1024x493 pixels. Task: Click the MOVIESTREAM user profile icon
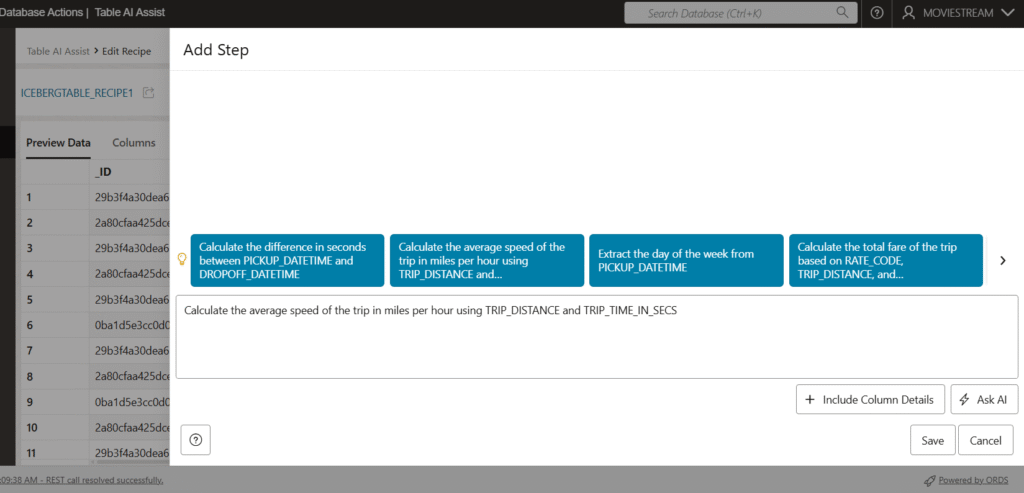tap(908, 13)
